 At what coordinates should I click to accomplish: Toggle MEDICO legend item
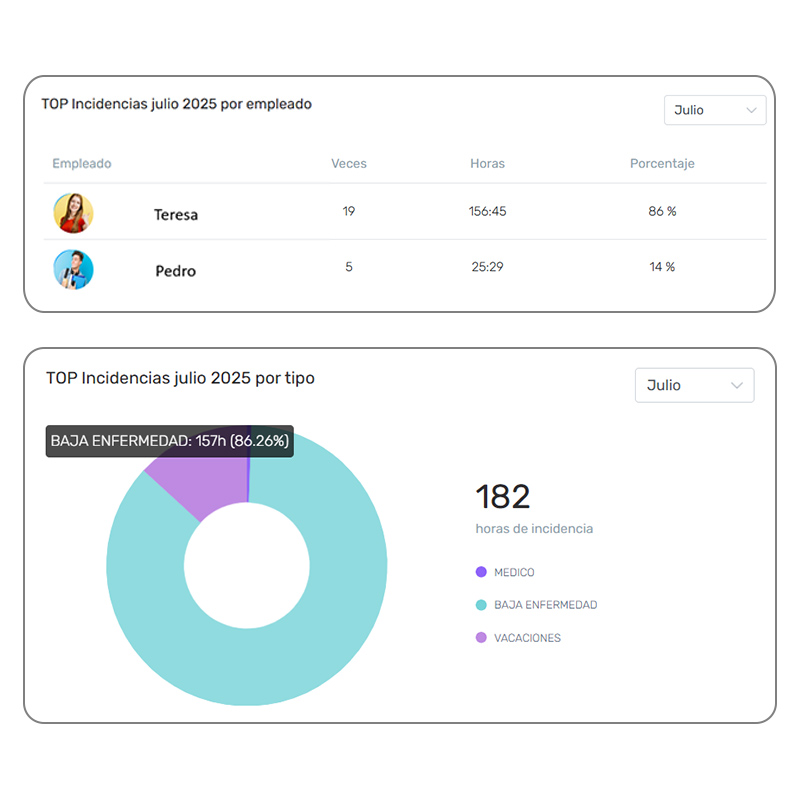click(x=514, y=572)
